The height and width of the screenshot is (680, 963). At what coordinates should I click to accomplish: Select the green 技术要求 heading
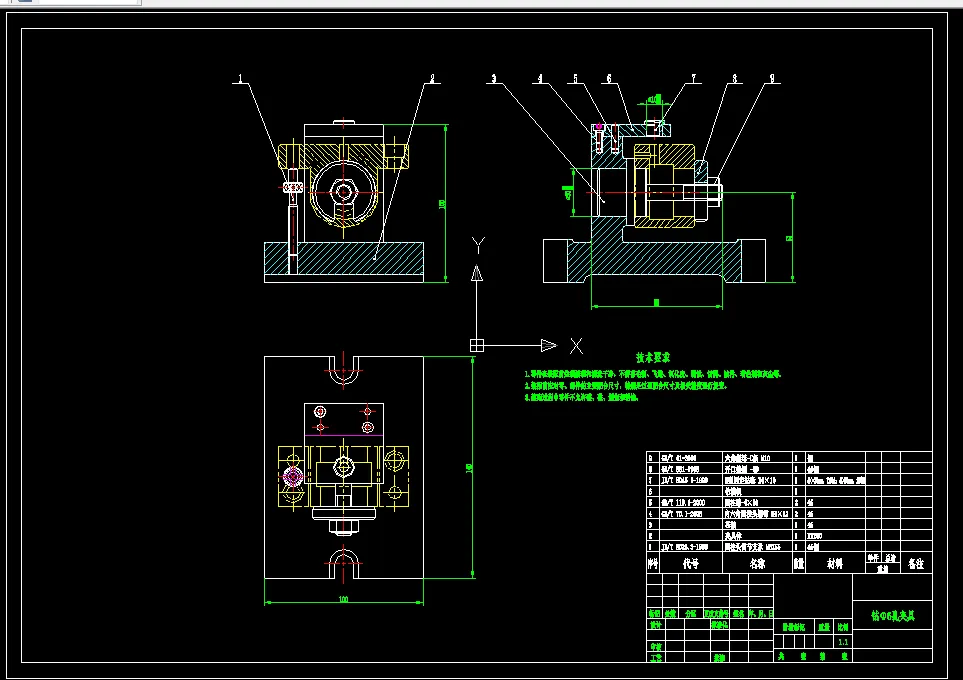click(653, 358)
